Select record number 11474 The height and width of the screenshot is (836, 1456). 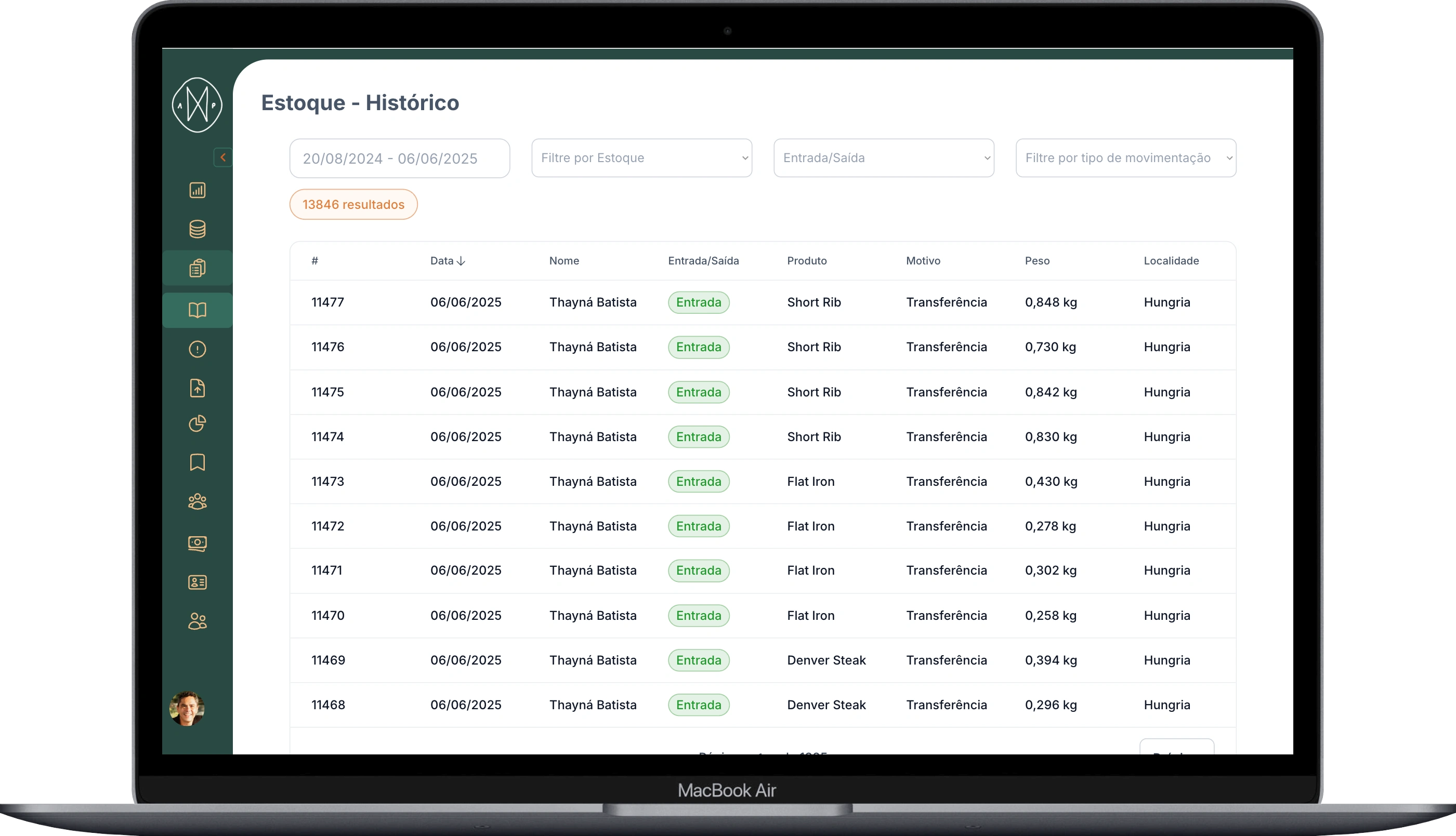[327, 437]
